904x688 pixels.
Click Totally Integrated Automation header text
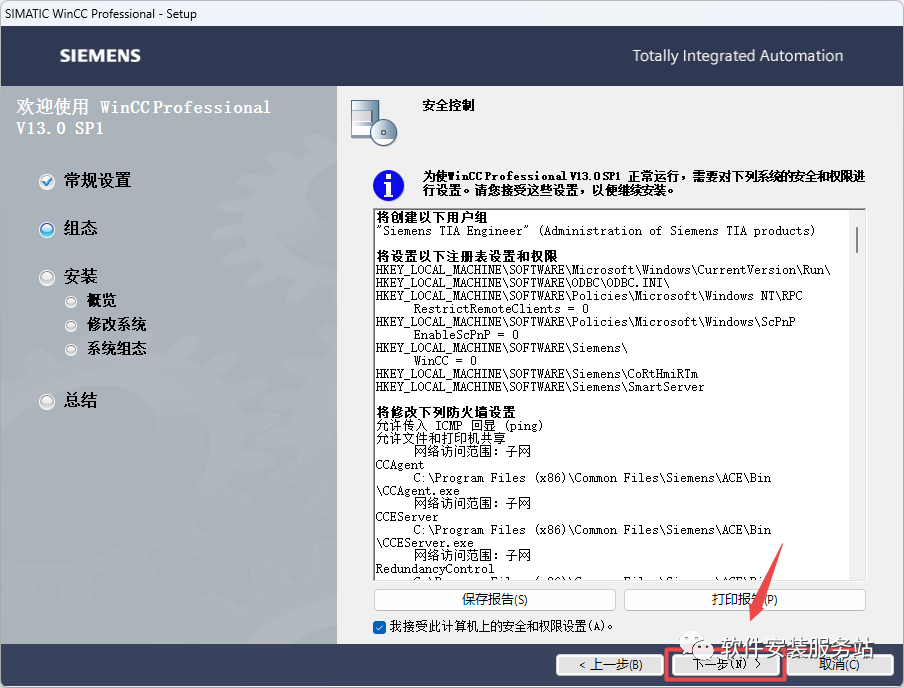tap(737, 56)
